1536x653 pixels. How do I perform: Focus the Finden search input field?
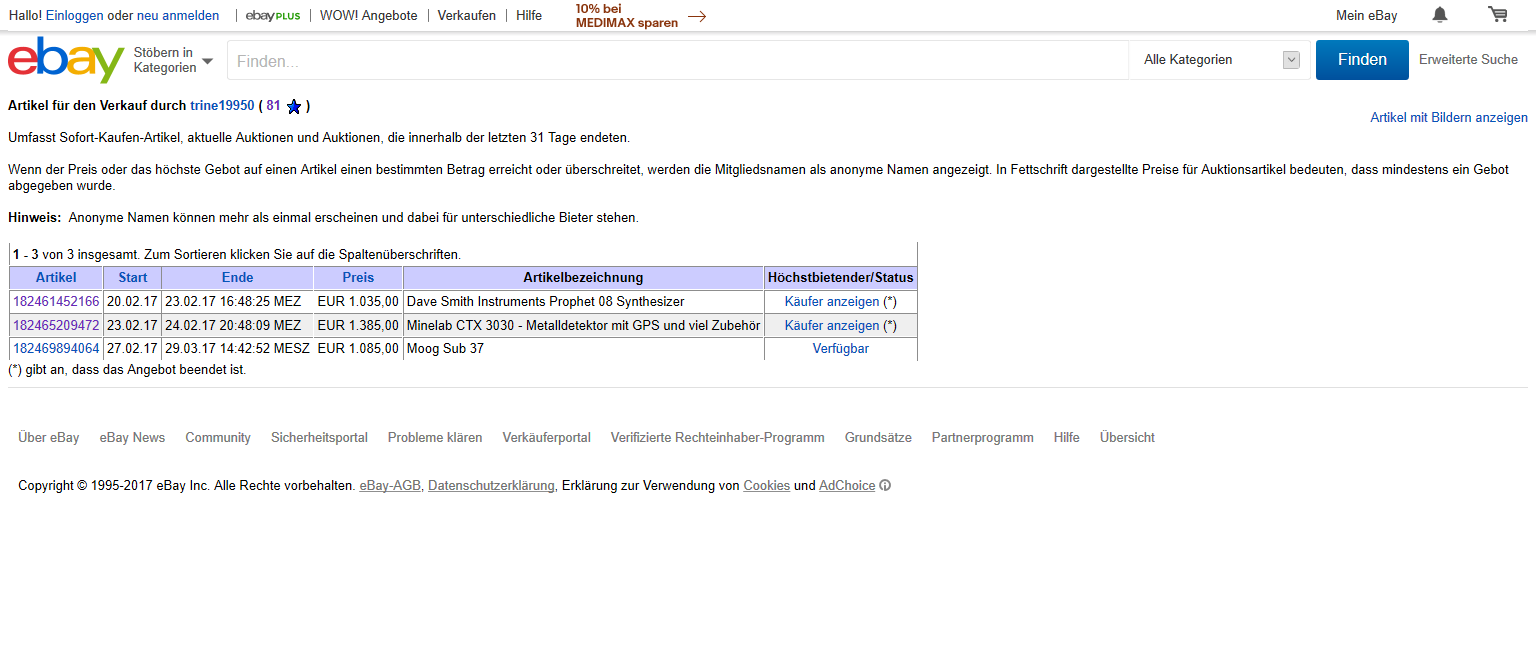[677, 61]
